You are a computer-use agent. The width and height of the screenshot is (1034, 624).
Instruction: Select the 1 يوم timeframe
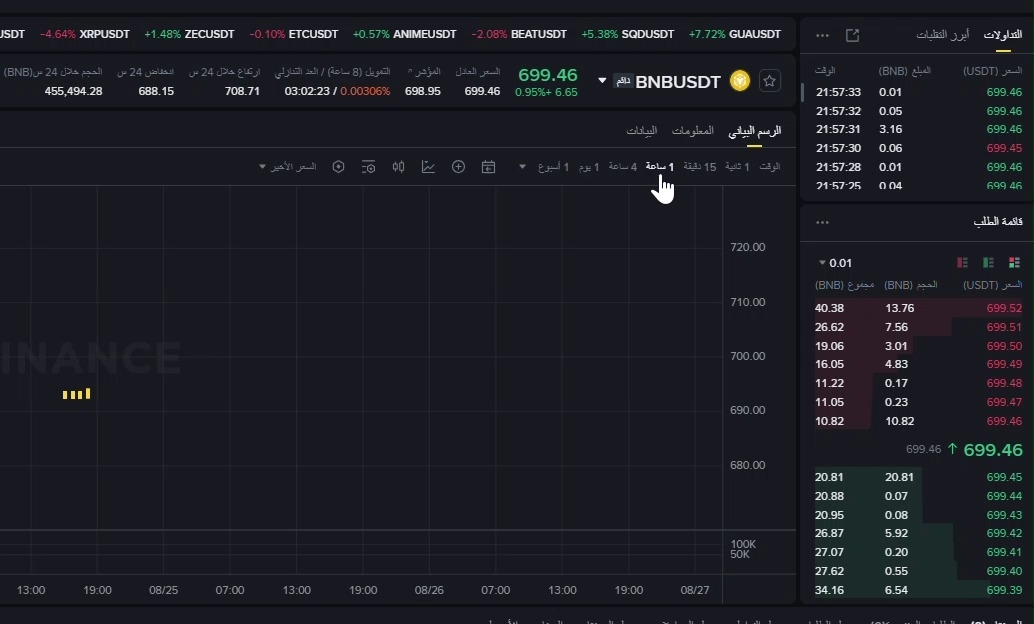[589, 167]
